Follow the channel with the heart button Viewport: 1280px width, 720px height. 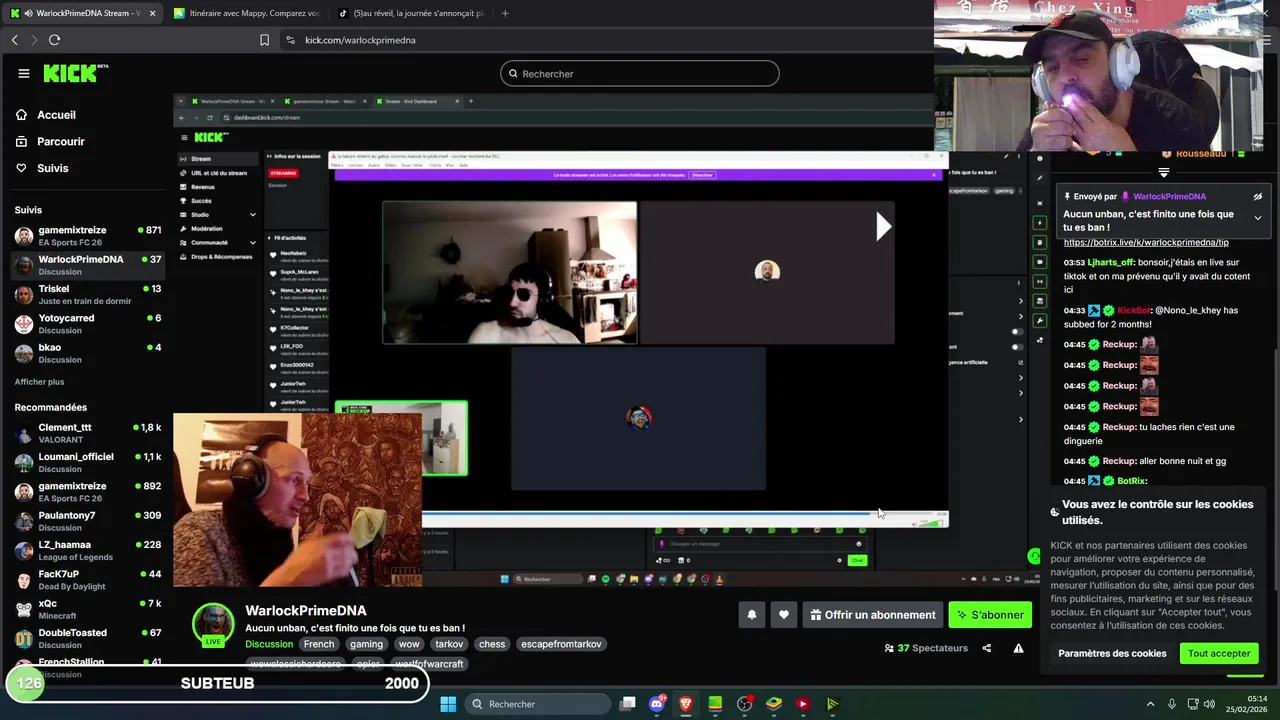pyautogui.click(x=784, y=615)
